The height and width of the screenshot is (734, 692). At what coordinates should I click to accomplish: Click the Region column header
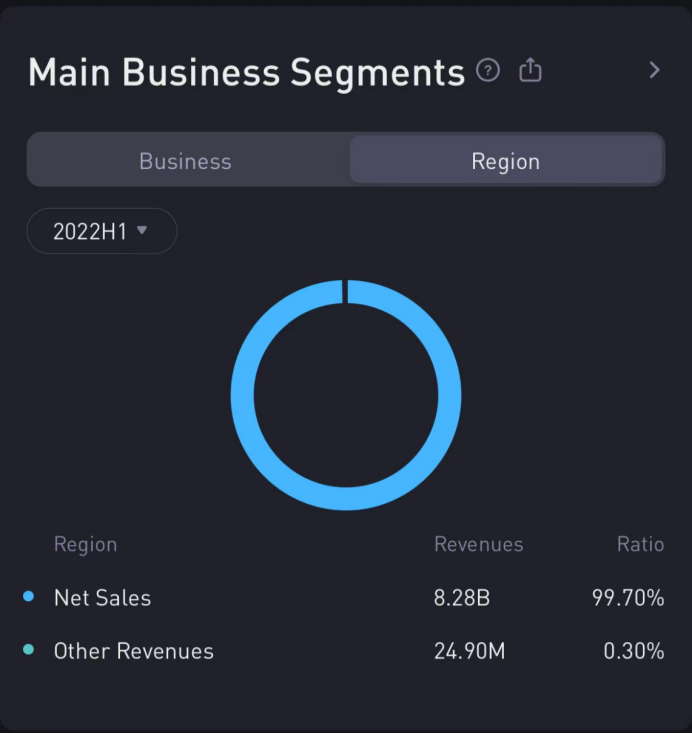[x=85, y=544]
